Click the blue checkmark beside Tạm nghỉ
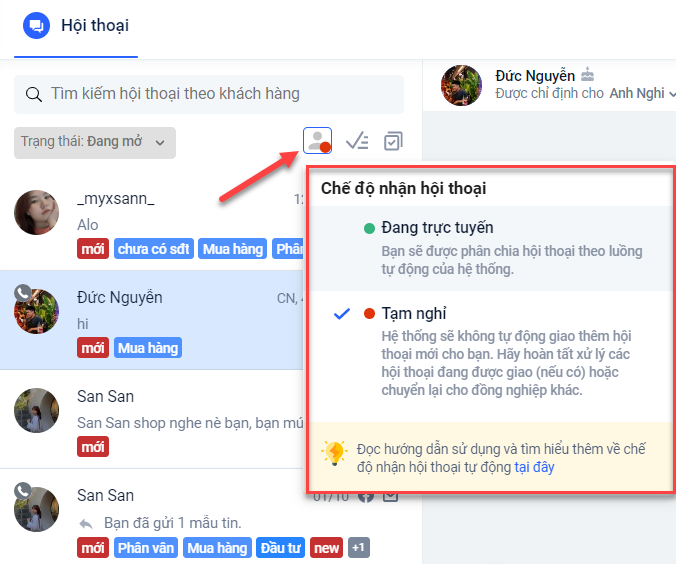Screen dimensions: 676x564 (342, 313)
